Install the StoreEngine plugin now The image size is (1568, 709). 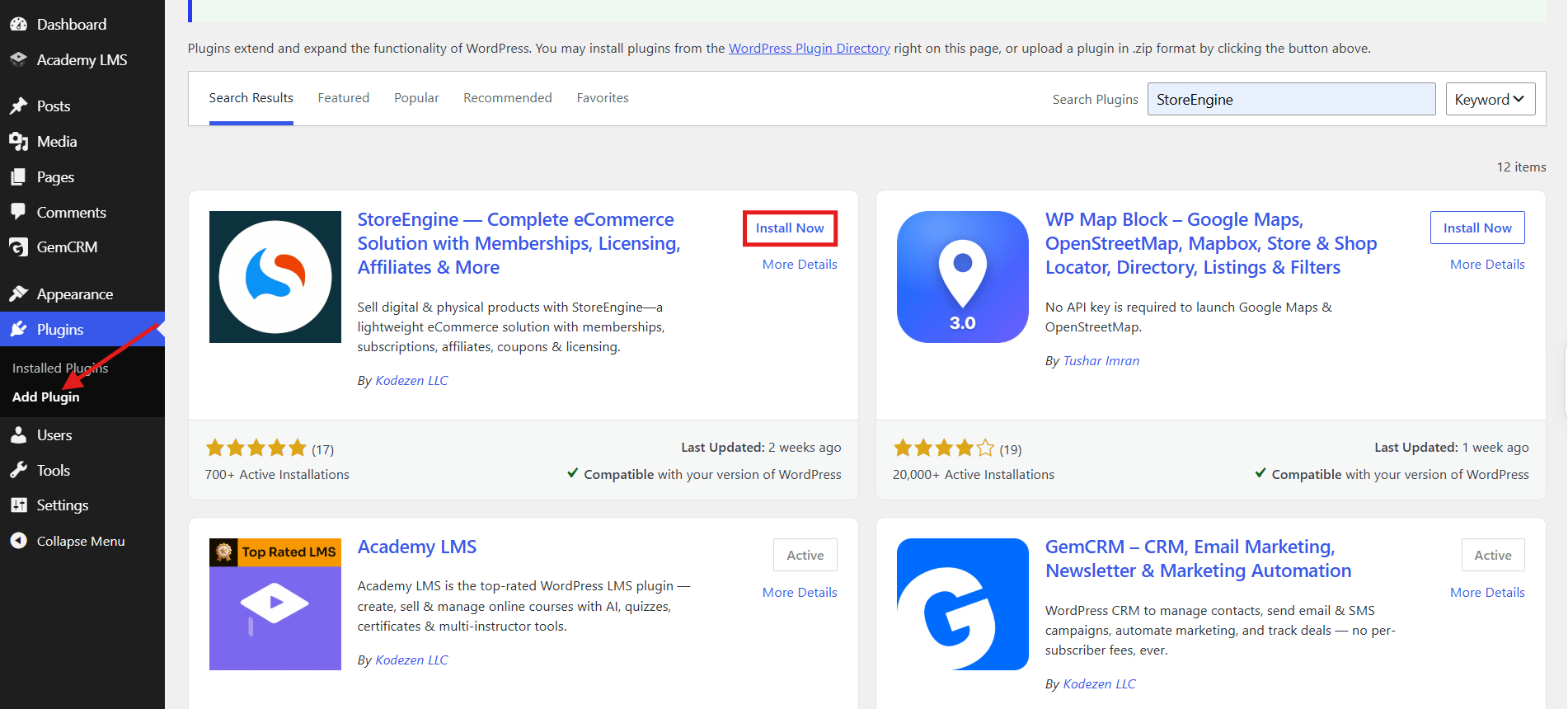click(790, 228)
